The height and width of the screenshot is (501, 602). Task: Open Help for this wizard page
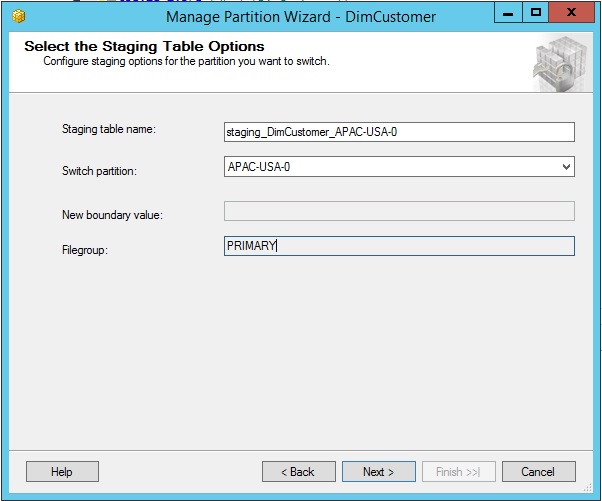pos(62,471)
